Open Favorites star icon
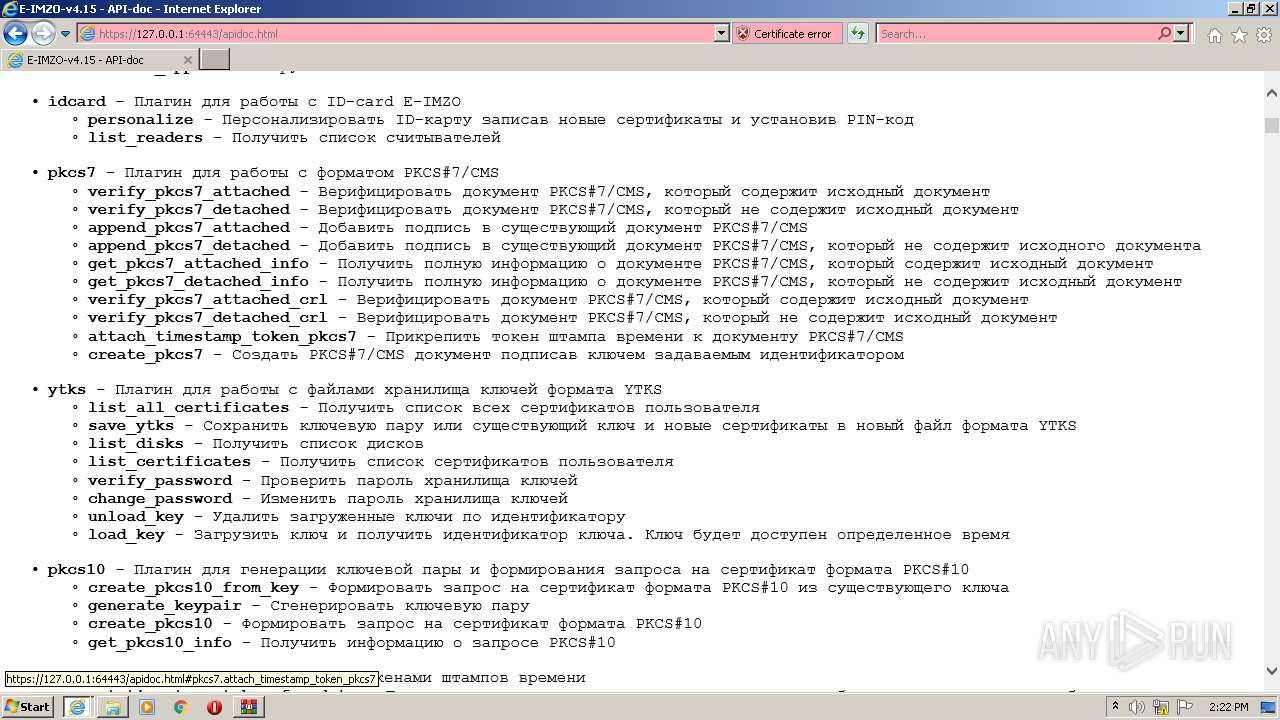Viewport: 1280px width, 720px height. point(1239,35)
